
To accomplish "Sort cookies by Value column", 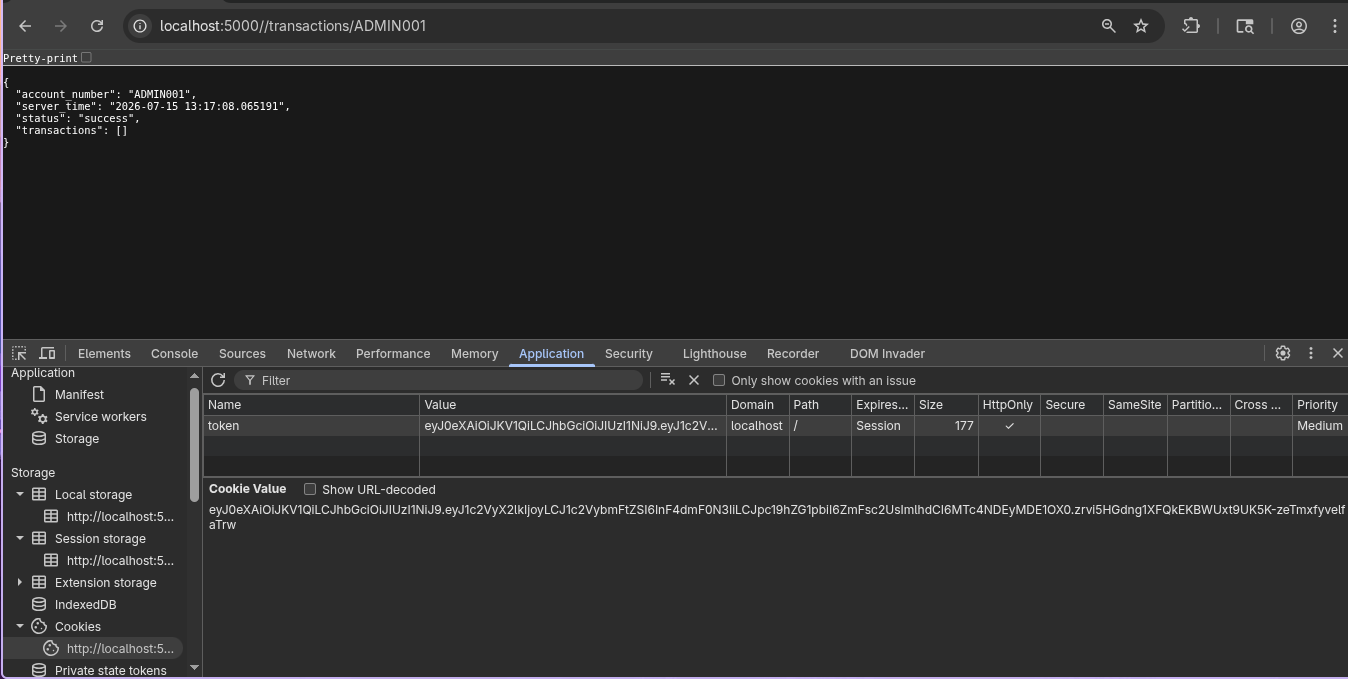I will click(573, 405).
